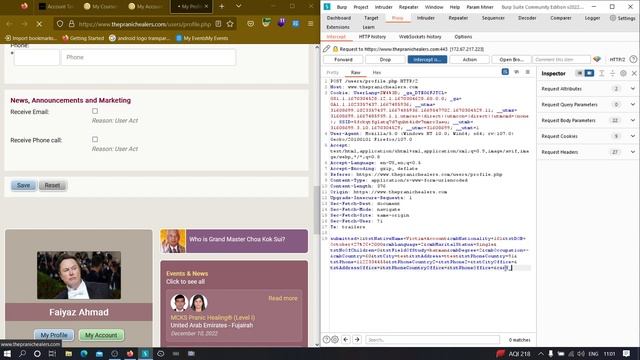Open the Burp menu in menu bar
This screenshot has height=360, width=640.
342,7
